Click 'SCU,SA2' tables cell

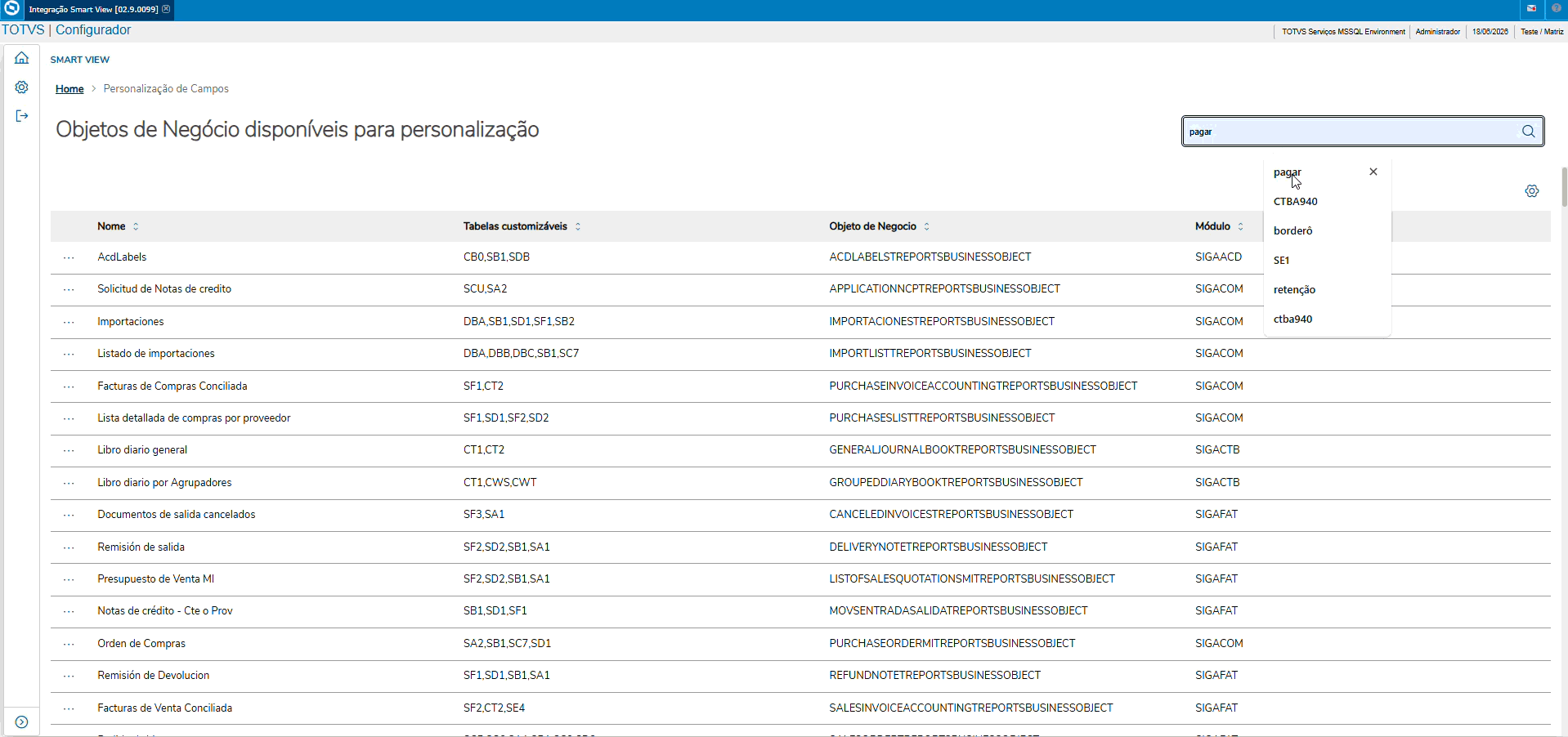coord(485,289)
